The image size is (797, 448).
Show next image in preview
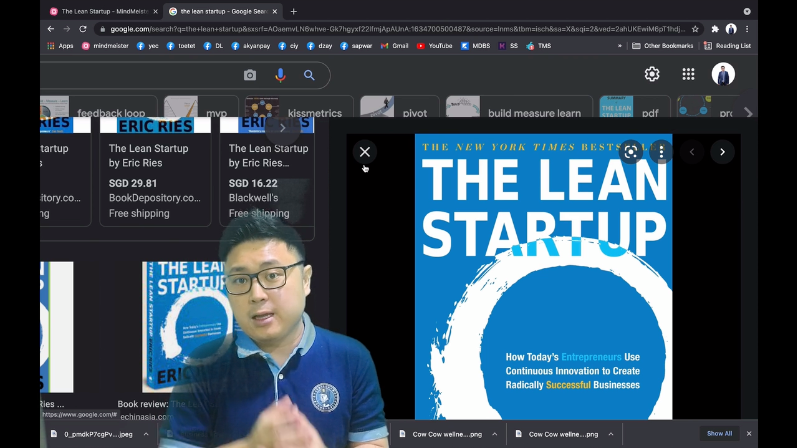tap(722, 152)
